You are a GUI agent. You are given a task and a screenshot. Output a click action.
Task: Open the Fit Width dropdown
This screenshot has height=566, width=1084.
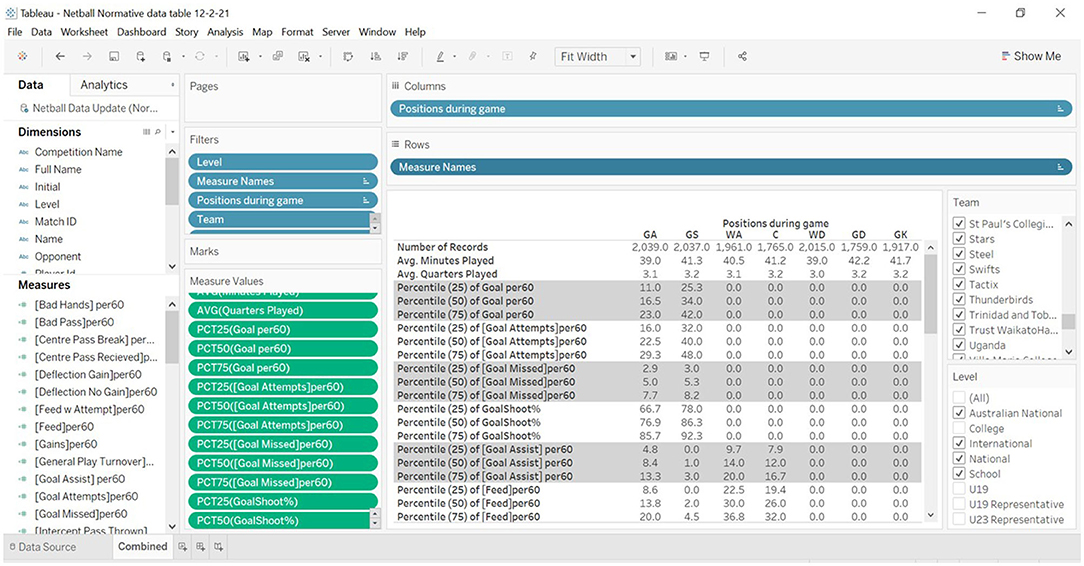pyautogui.click(x=597, y=57)
